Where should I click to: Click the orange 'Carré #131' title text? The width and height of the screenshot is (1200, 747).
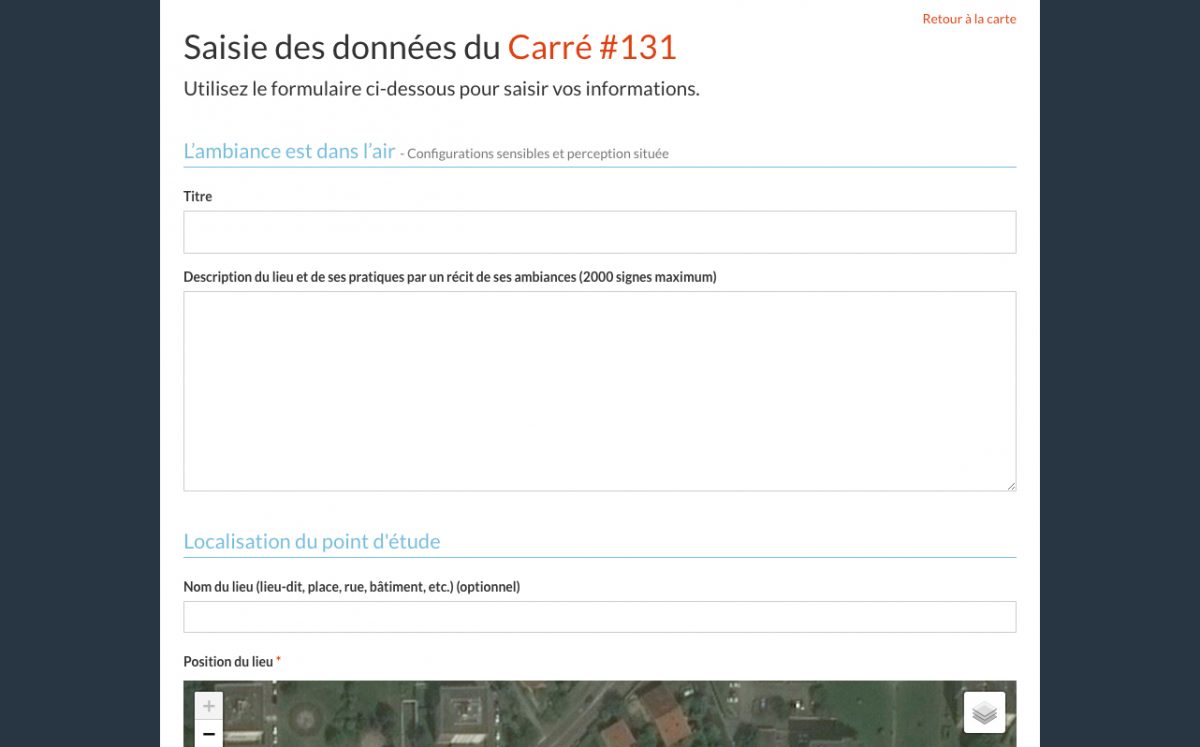[x=592, y=47]
